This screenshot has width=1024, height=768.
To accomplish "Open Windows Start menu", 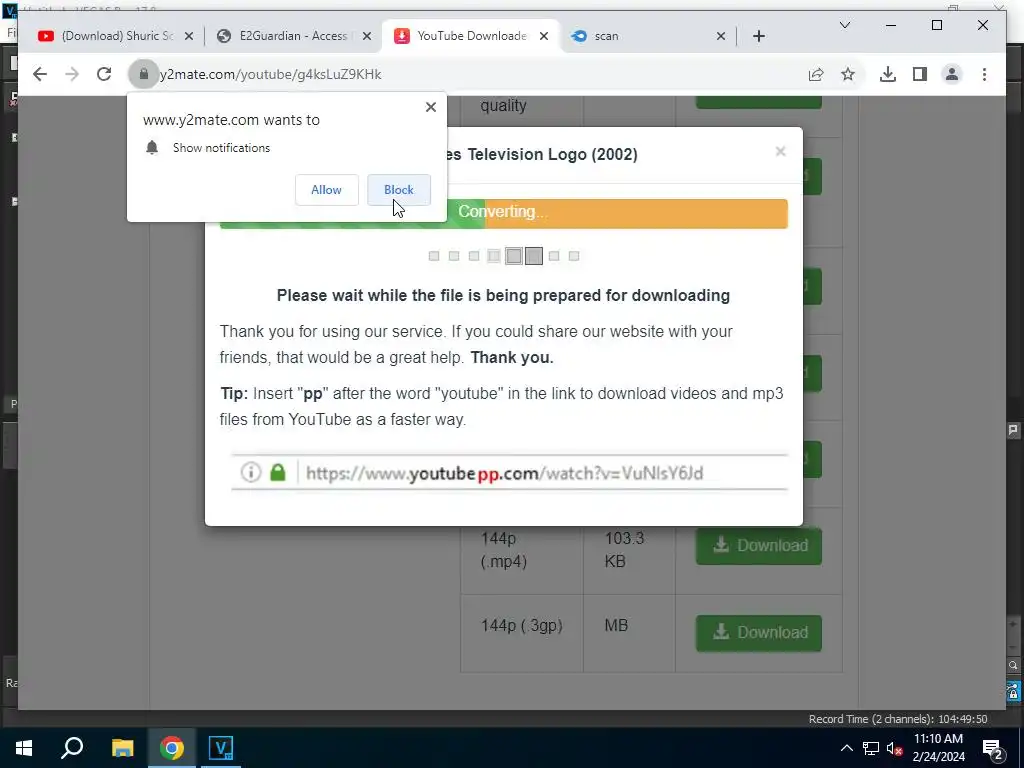I will 24,748.
